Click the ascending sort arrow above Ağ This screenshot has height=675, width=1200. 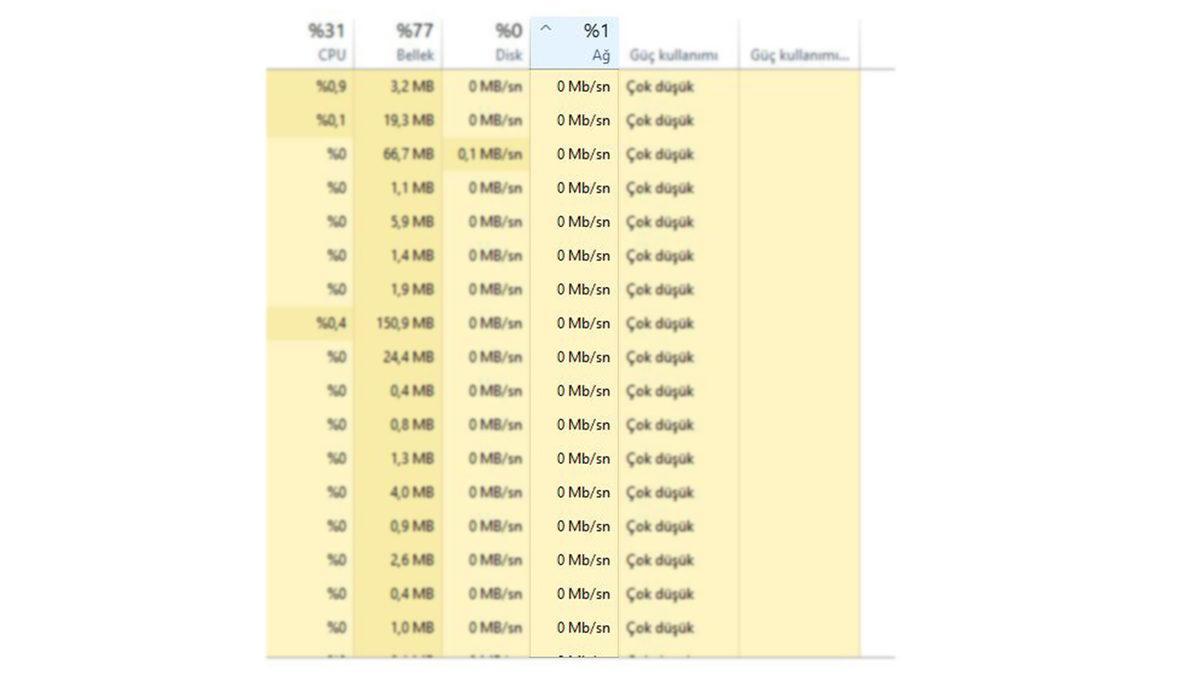544,31
